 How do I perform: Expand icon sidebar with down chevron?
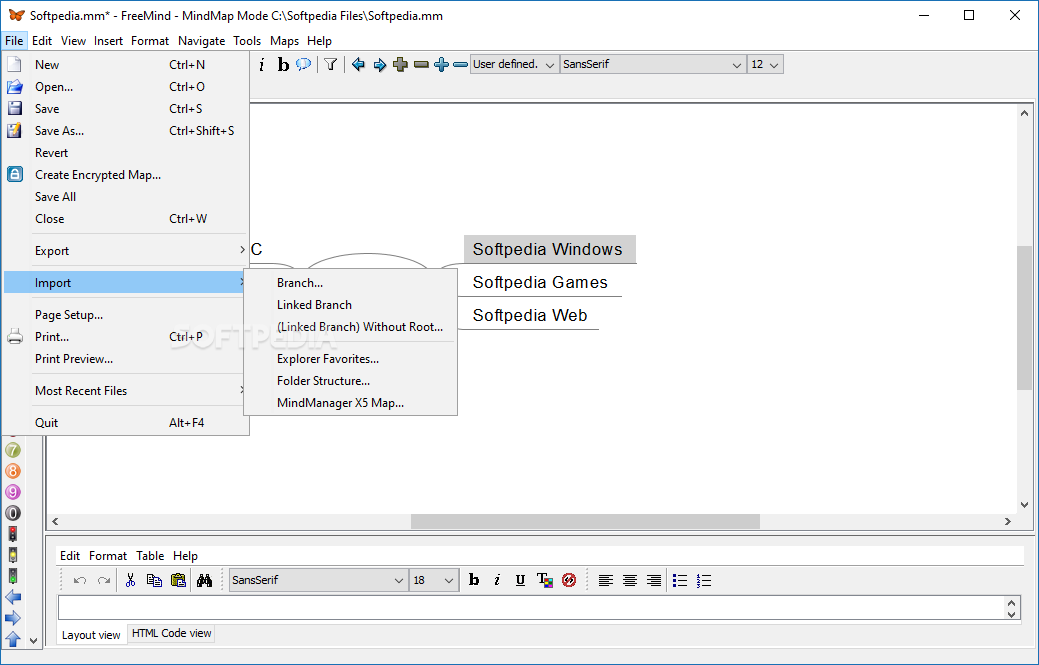point(34,640)
